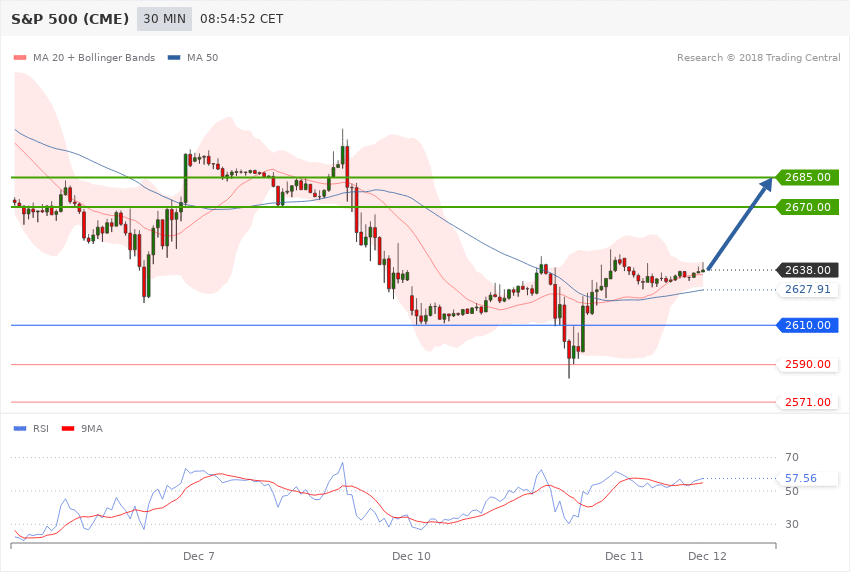Click the Research © 2018 Trading Central credit
This screenshot has width=850, height=576.
[x=758, y=57]
